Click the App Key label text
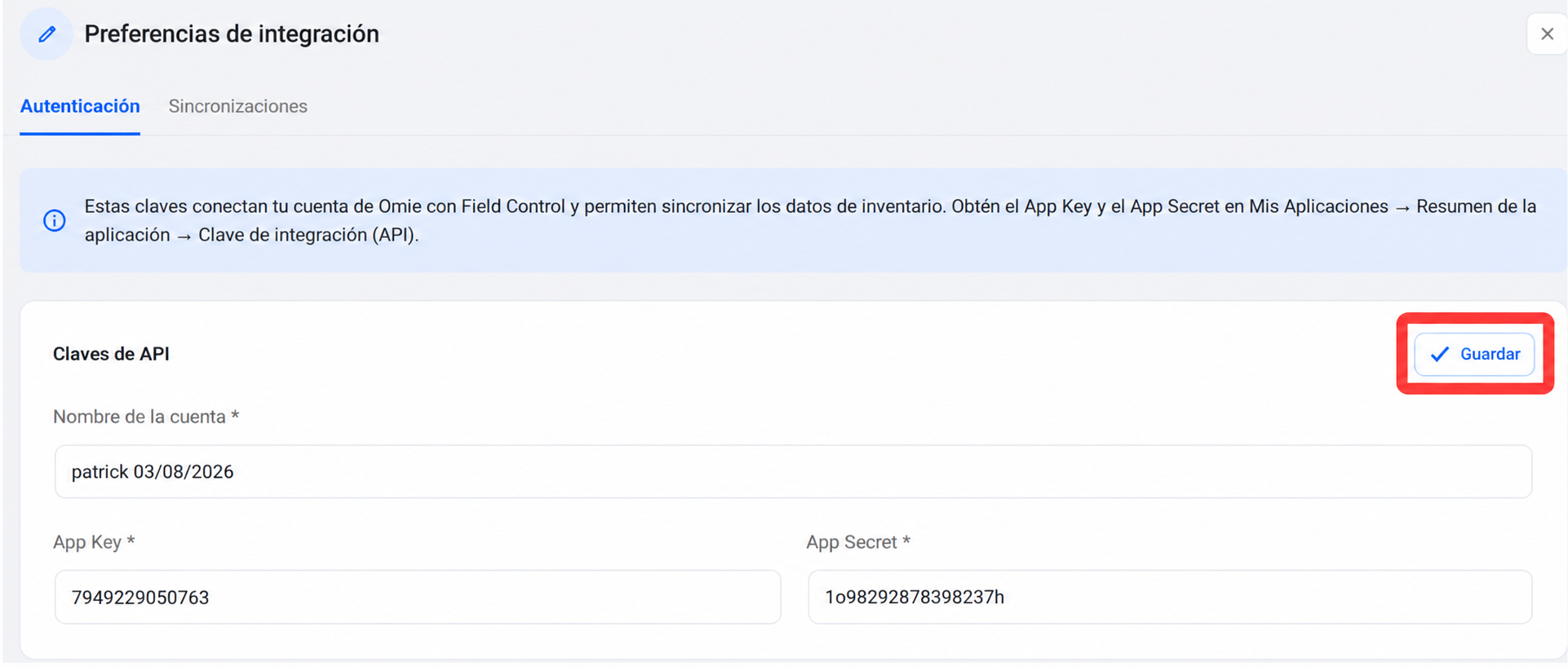This screenshot has width=1568, height=667. [94, 542]
